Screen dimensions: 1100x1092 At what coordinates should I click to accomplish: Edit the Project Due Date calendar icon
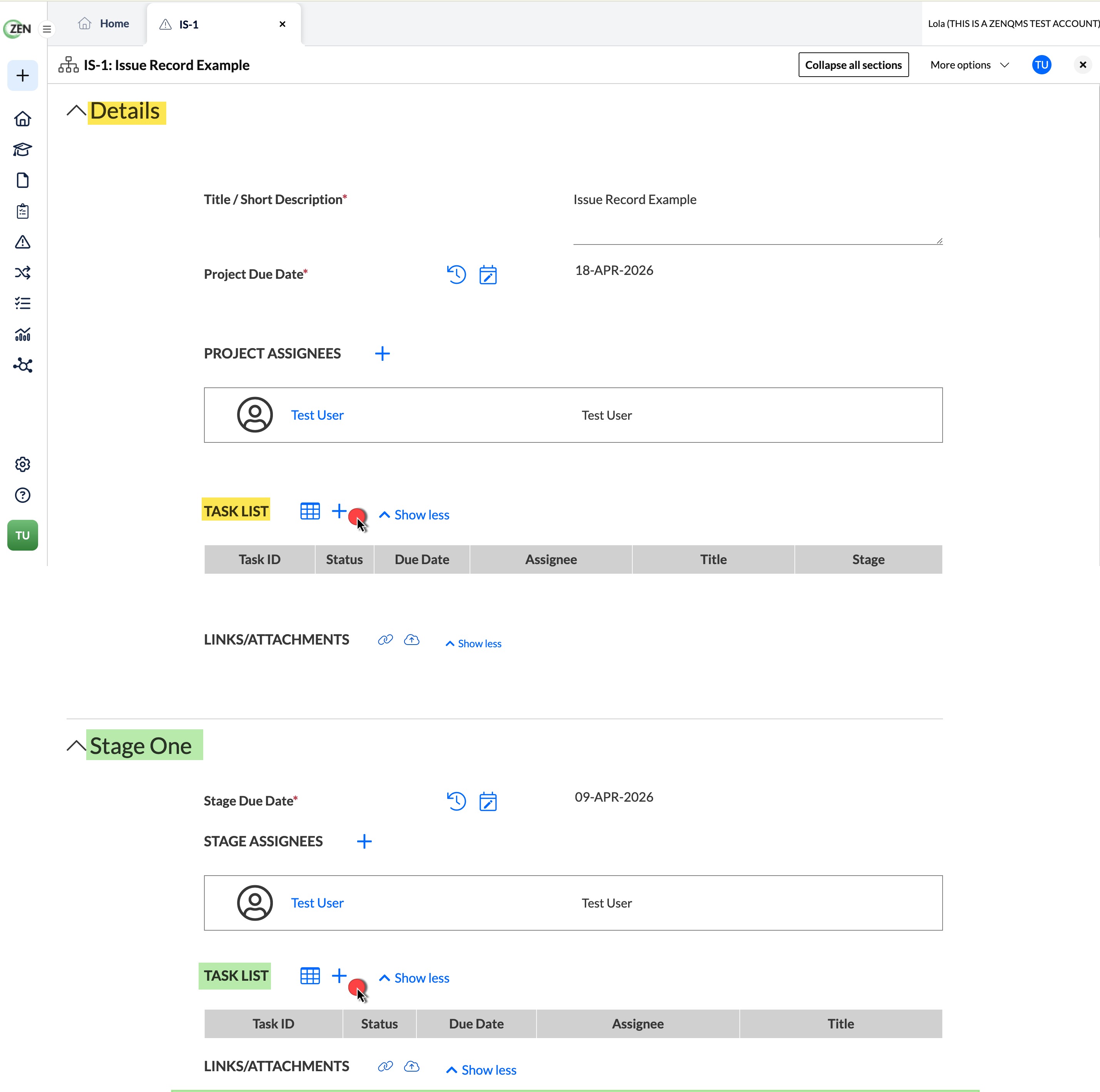(x=488, y=275)
